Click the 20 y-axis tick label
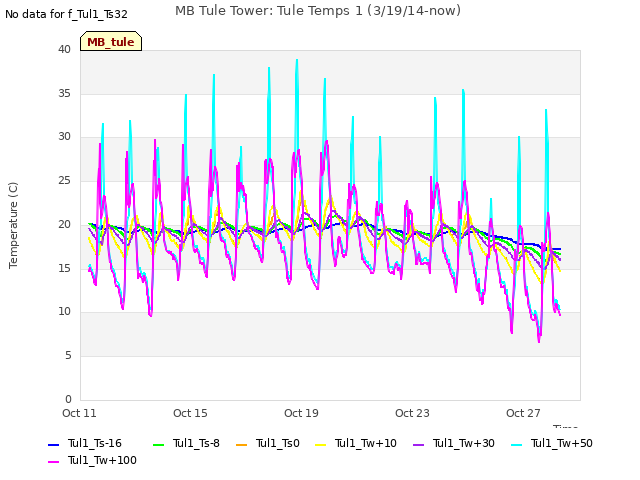 tap(64, 224)
